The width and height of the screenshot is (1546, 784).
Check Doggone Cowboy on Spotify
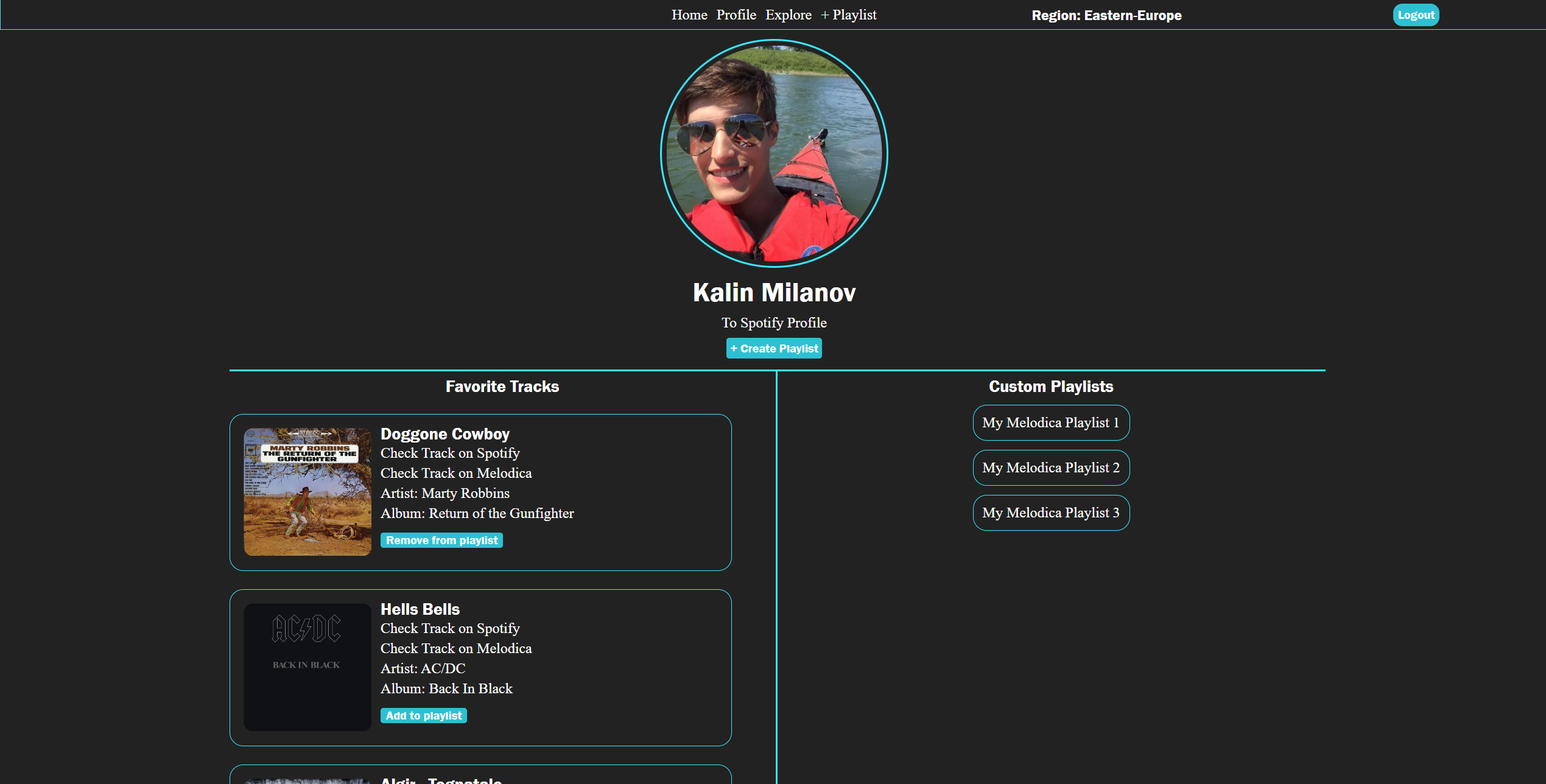click(x=450, y=453)
